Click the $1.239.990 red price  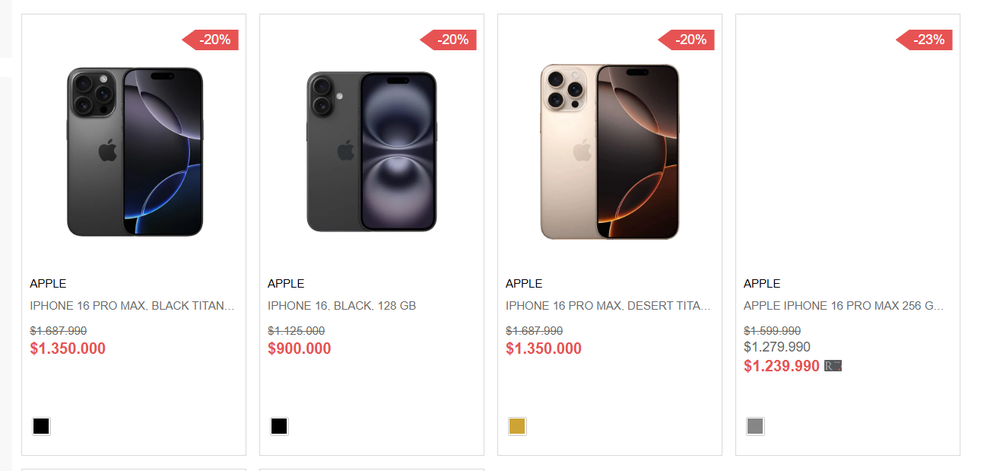pyautogui.click(x=781, y=366)
